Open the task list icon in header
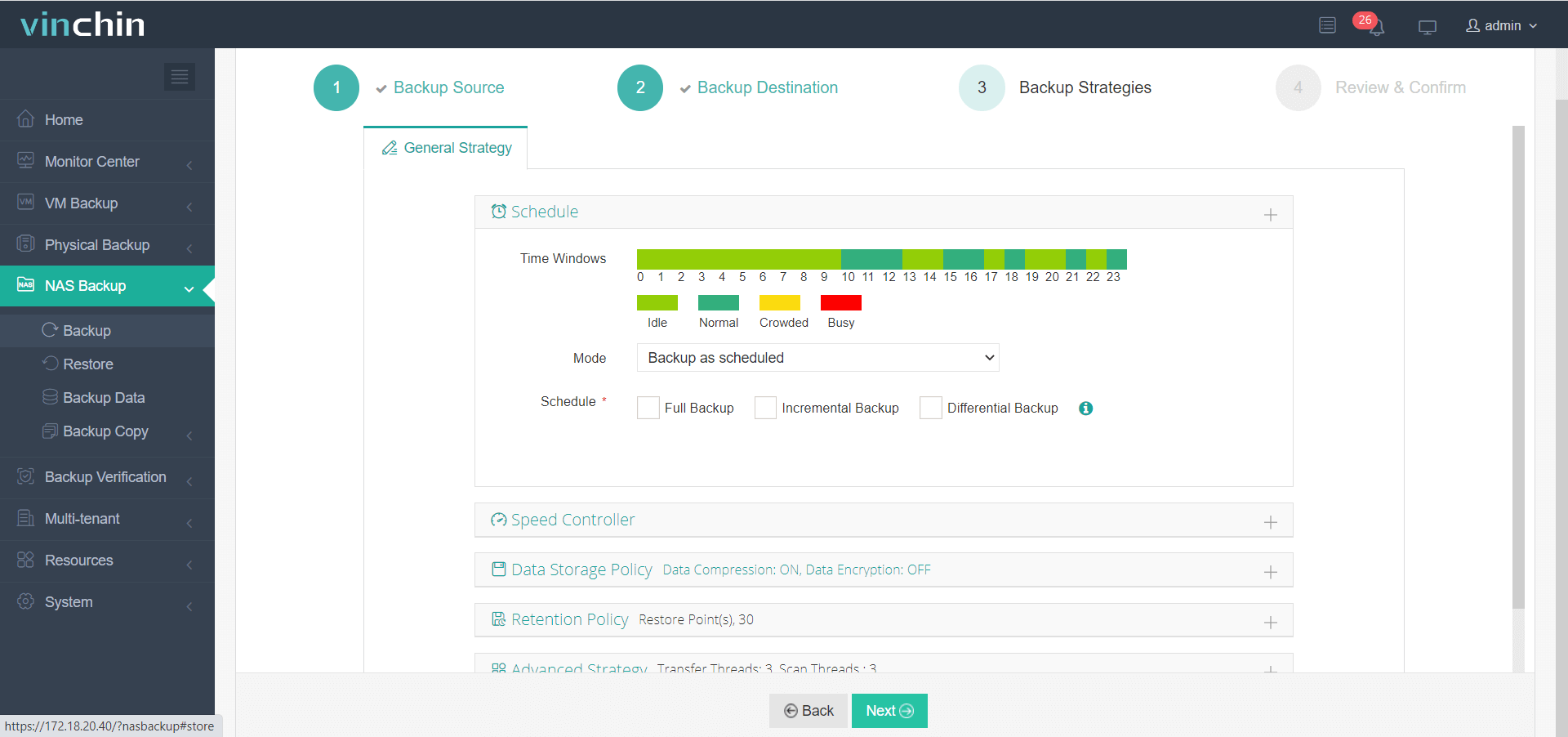Screen dimensions: 1568x737 1327,25
